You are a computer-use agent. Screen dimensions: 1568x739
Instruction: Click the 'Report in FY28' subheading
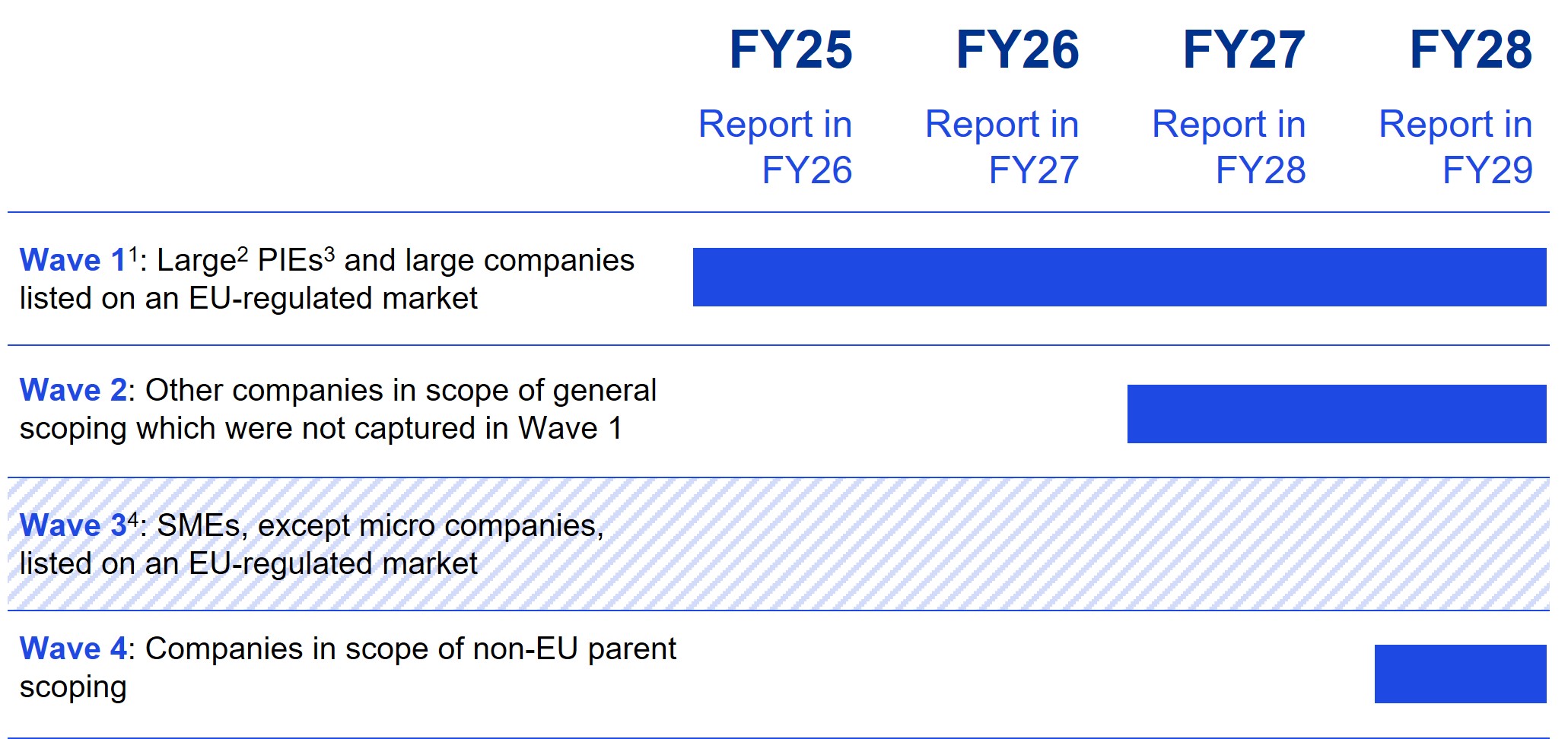(1229, 147)
